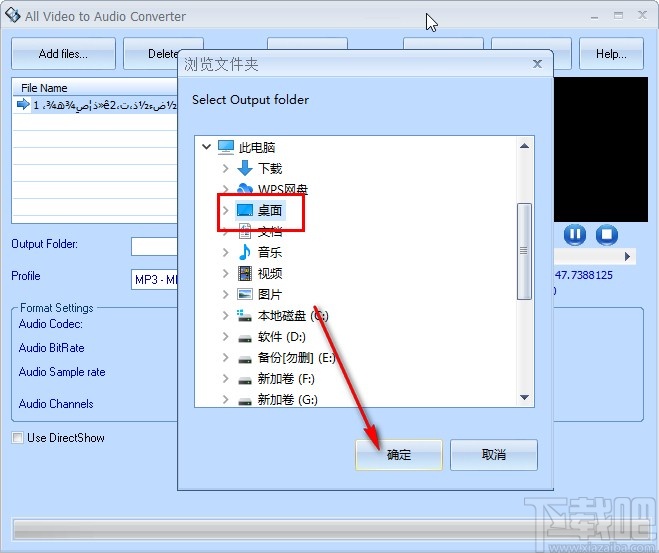Confirm folder with 确定 button

398,455
